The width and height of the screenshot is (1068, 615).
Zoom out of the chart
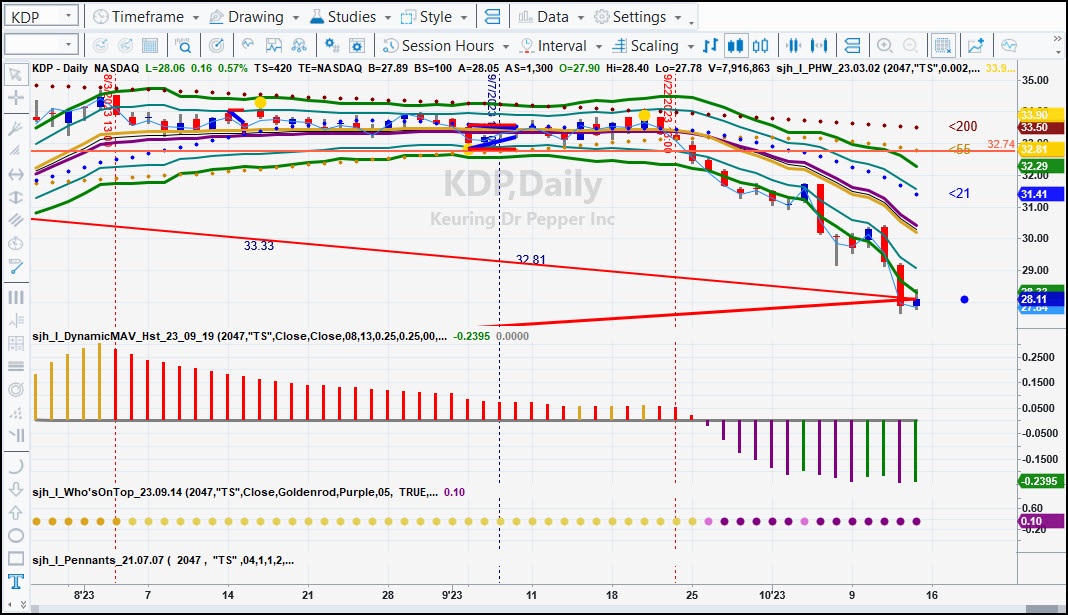910,46
